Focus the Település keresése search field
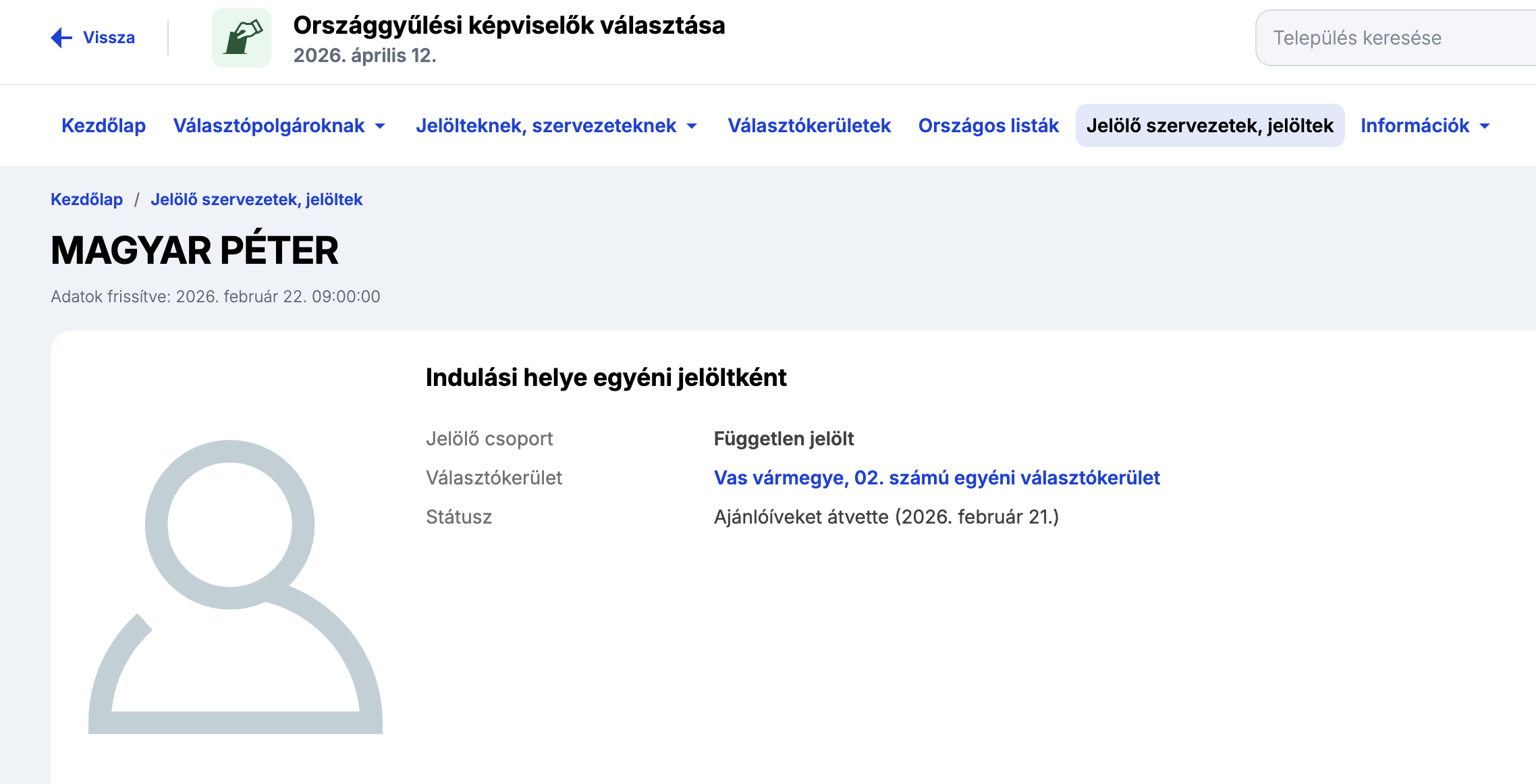 [1390, 38]
